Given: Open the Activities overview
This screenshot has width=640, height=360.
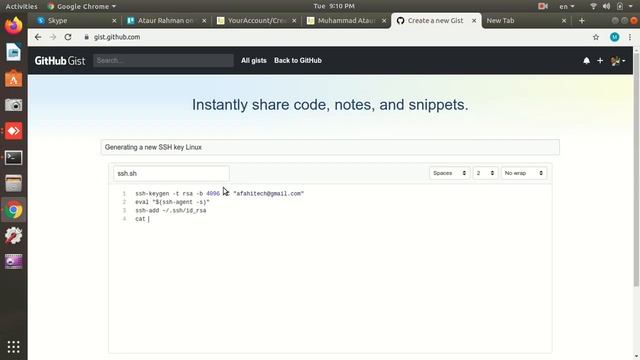Looking at the screenshot, I should (x=21, y=6).
